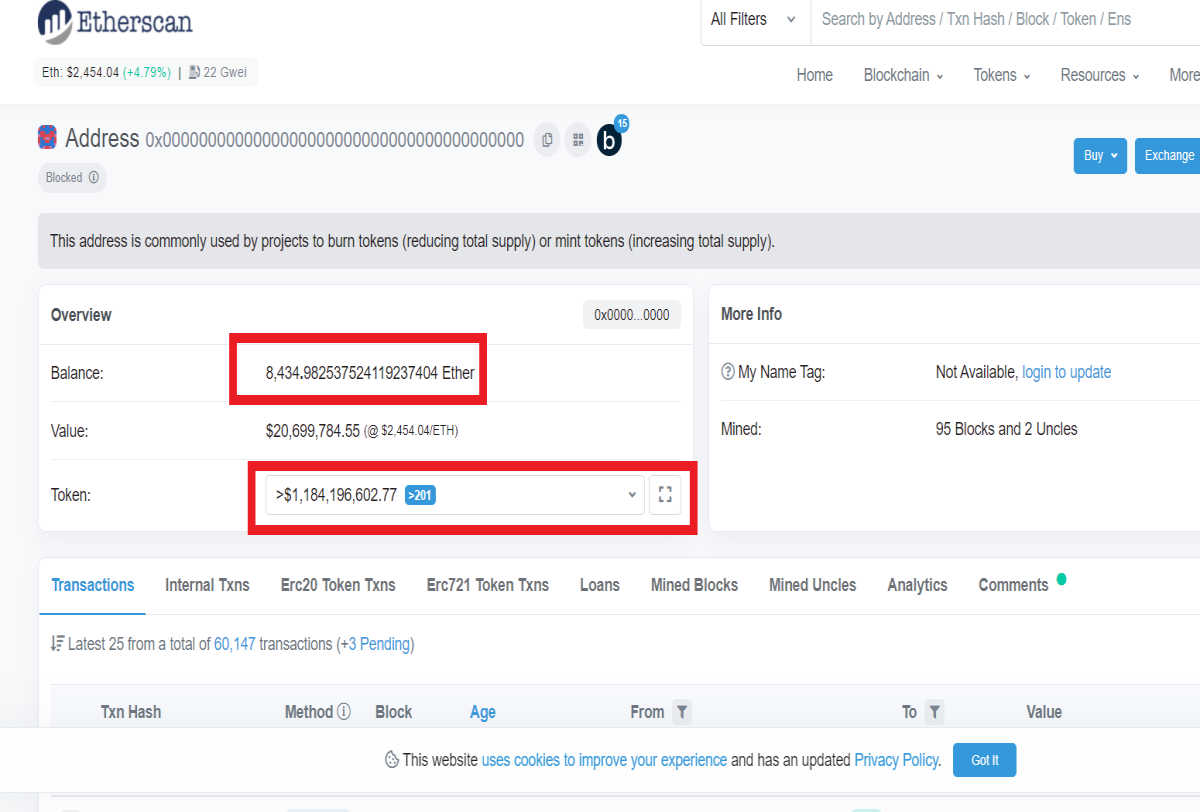Open the All Filters dropdown

[755, 20]
